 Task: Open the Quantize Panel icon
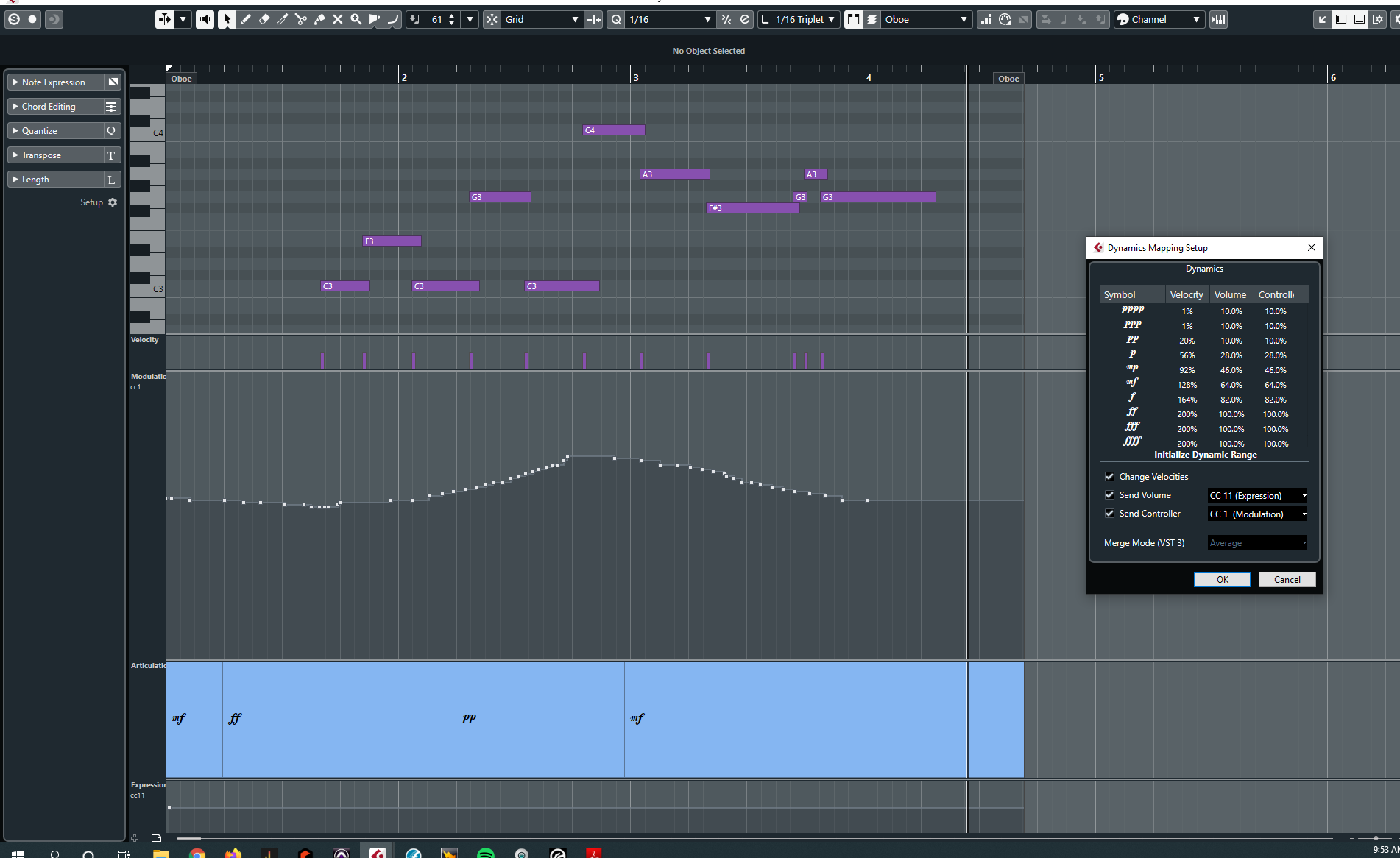coord(745,19)
